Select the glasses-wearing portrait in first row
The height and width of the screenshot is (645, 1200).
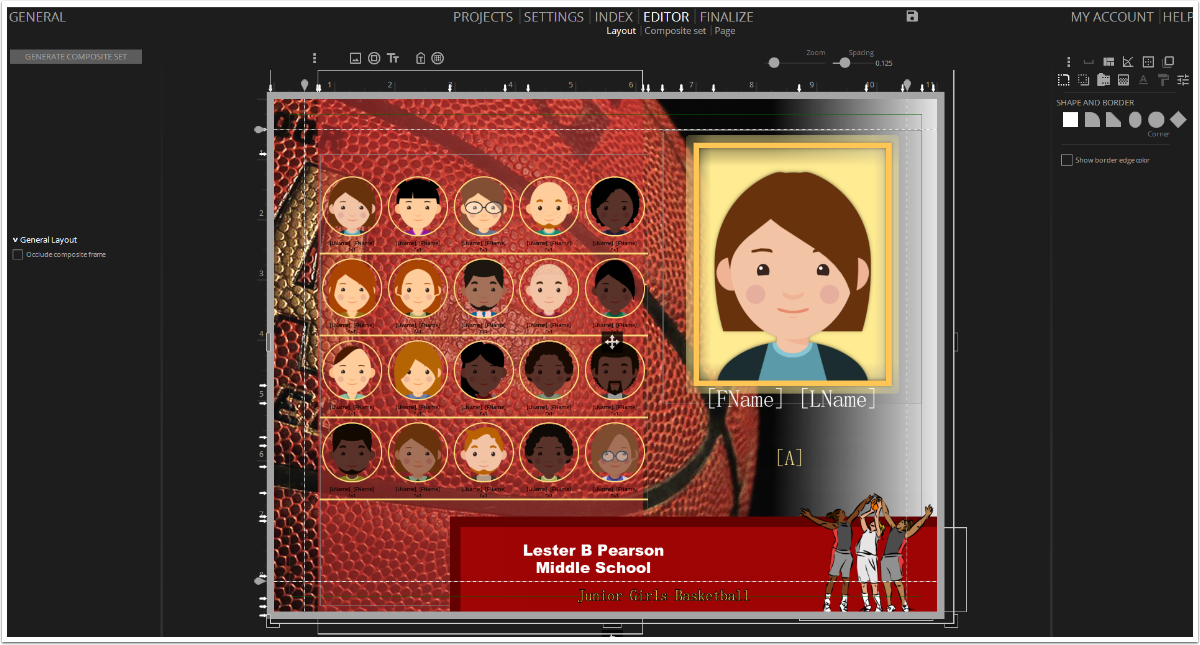click(x=484, y=207)
